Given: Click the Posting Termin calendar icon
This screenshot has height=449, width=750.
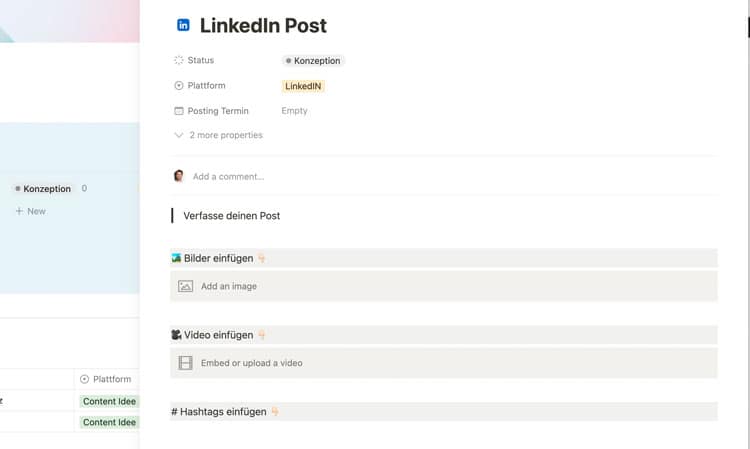Looking at the screenshot, I should [x=179, y=111].
